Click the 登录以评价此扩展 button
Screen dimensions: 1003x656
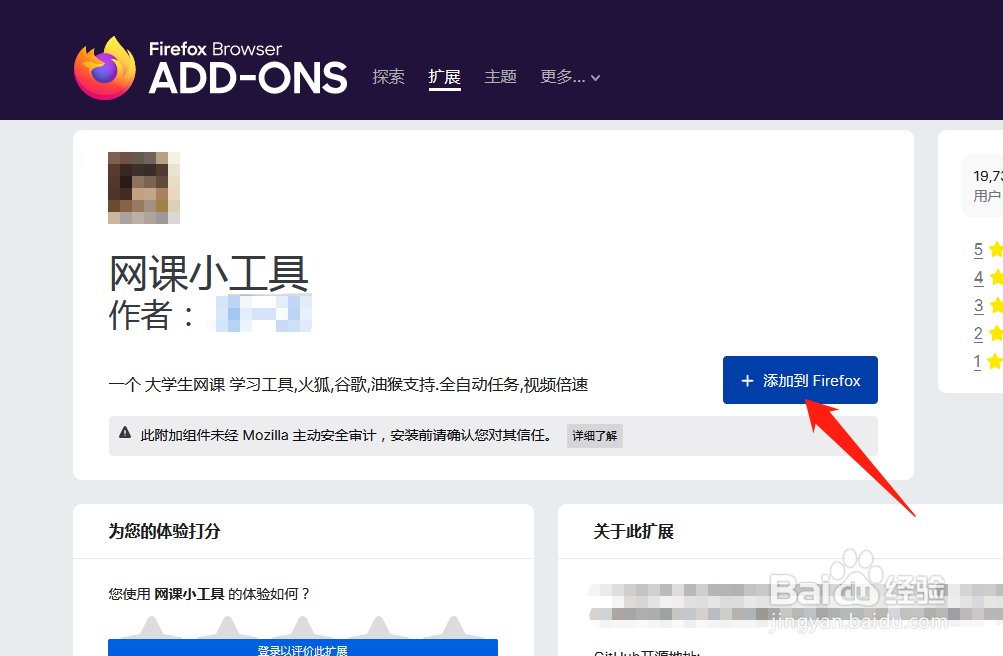[x=303, y=648]
